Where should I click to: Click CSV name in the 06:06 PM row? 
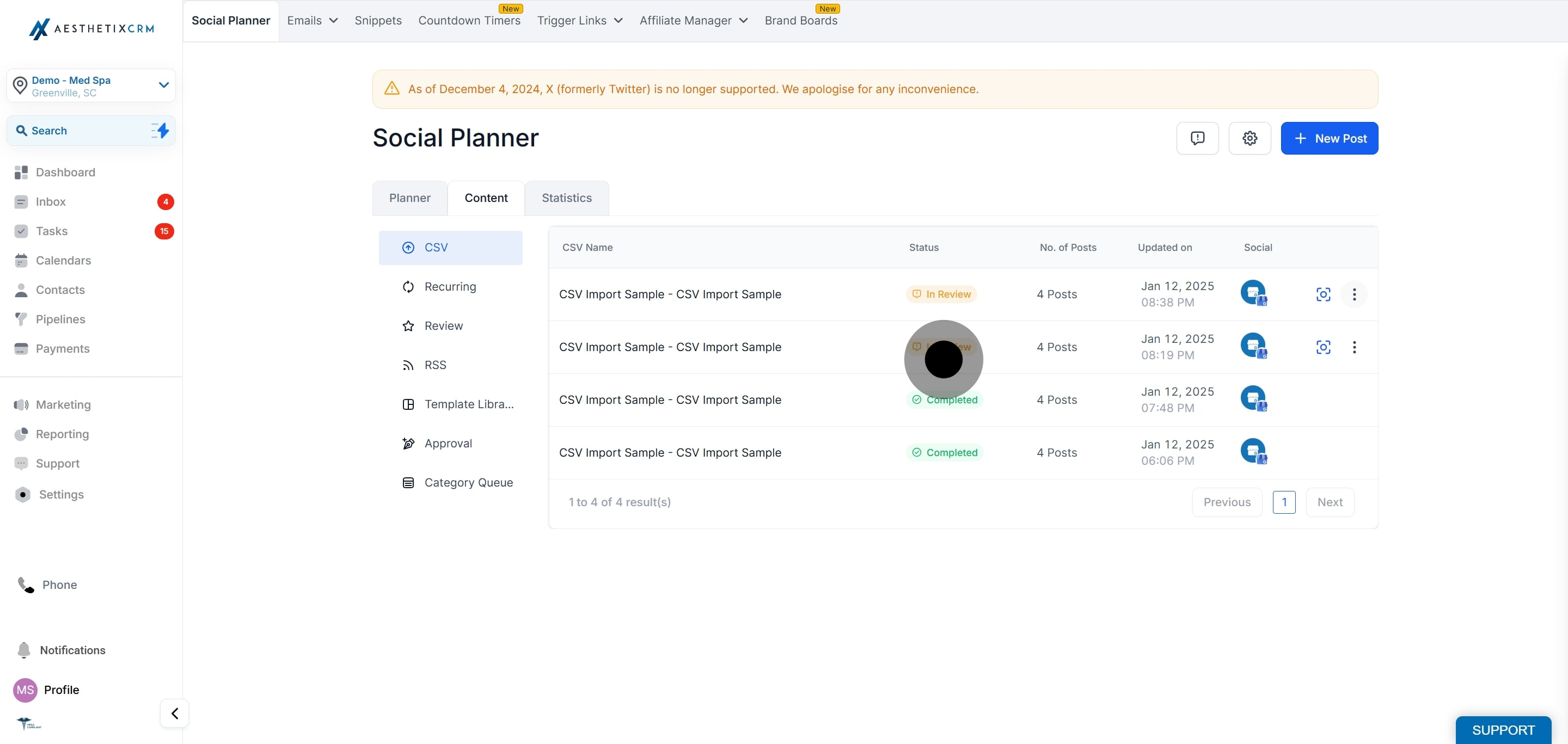coord(670,453)
